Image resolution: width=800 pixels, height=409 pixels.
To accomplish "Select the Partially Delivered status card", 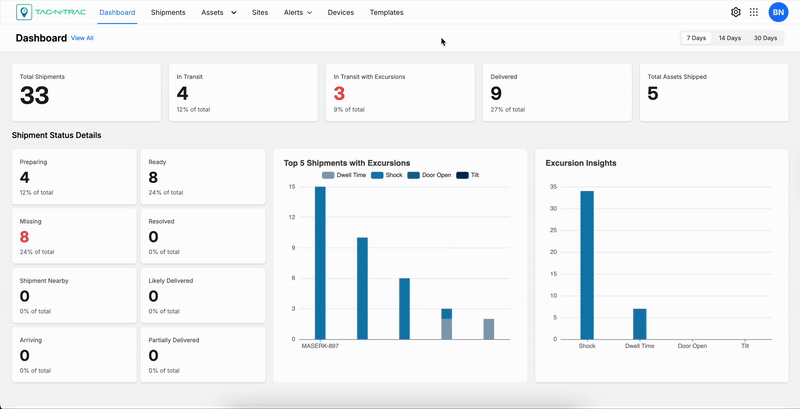I will pos(203,354).
